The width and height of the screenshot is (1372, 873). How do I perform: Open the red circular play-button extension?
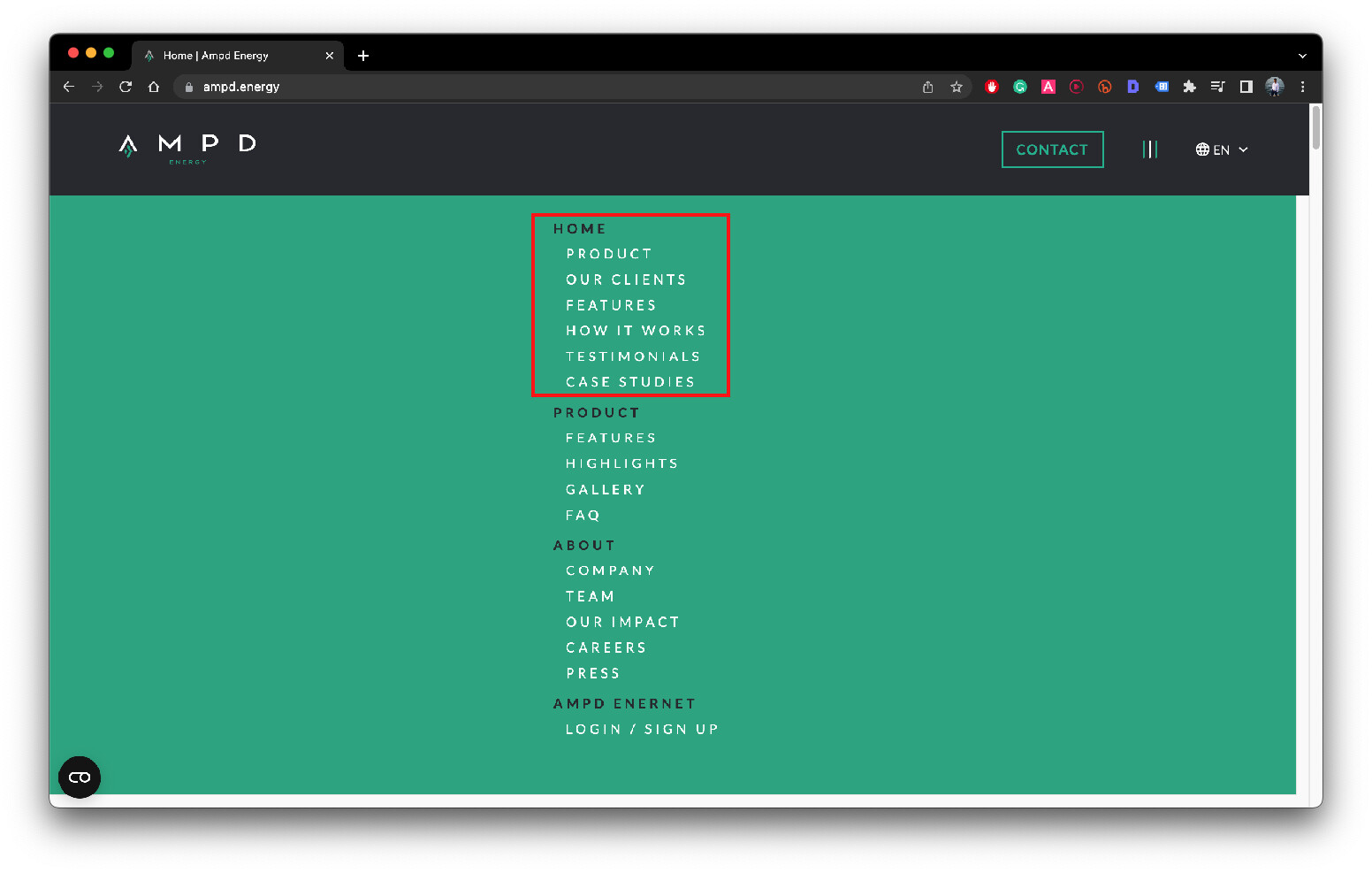click(x=1077, y=87)
